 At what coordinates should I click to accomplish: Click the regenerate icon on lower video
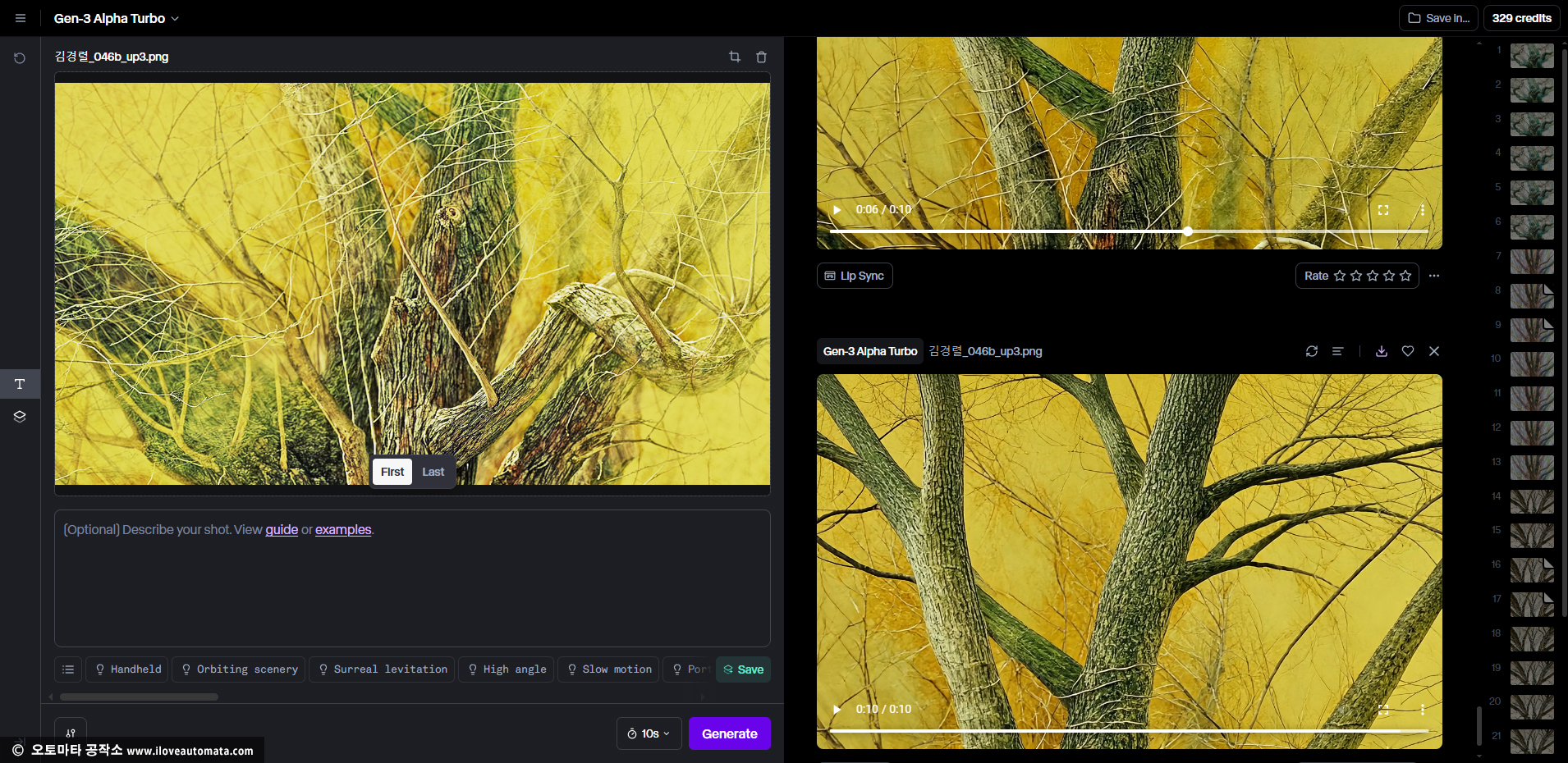[1312, 351]
